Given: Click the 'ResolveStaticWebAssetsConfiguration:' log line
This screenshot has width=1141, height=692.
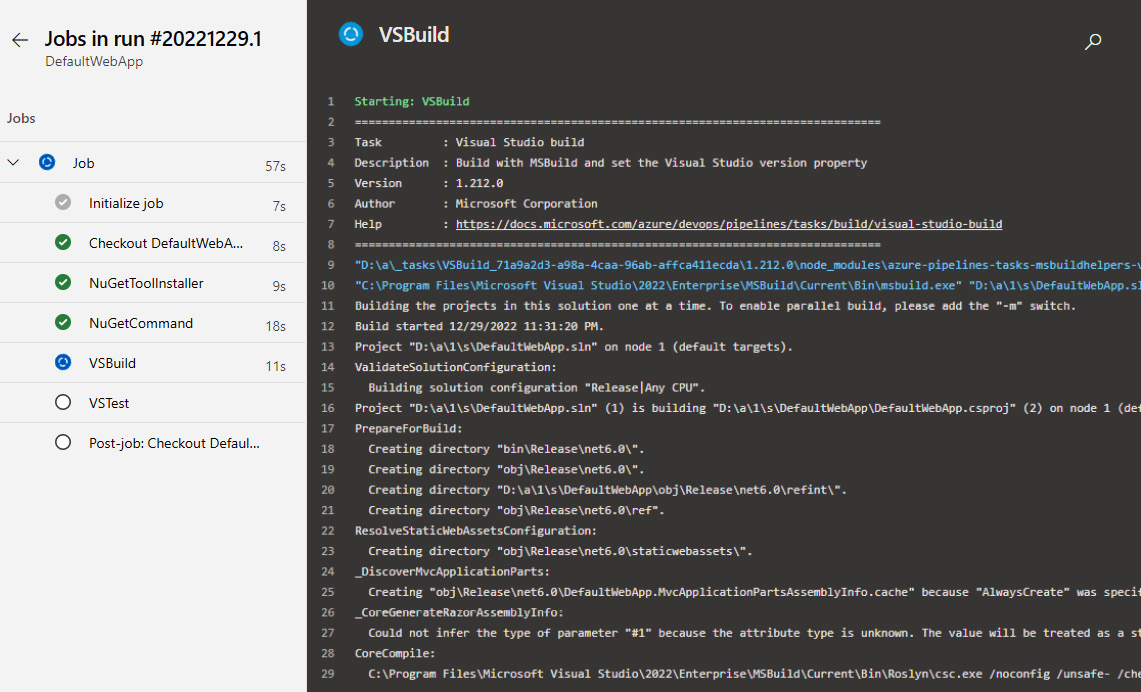Looking at the screenshot, I should (476, 530).
